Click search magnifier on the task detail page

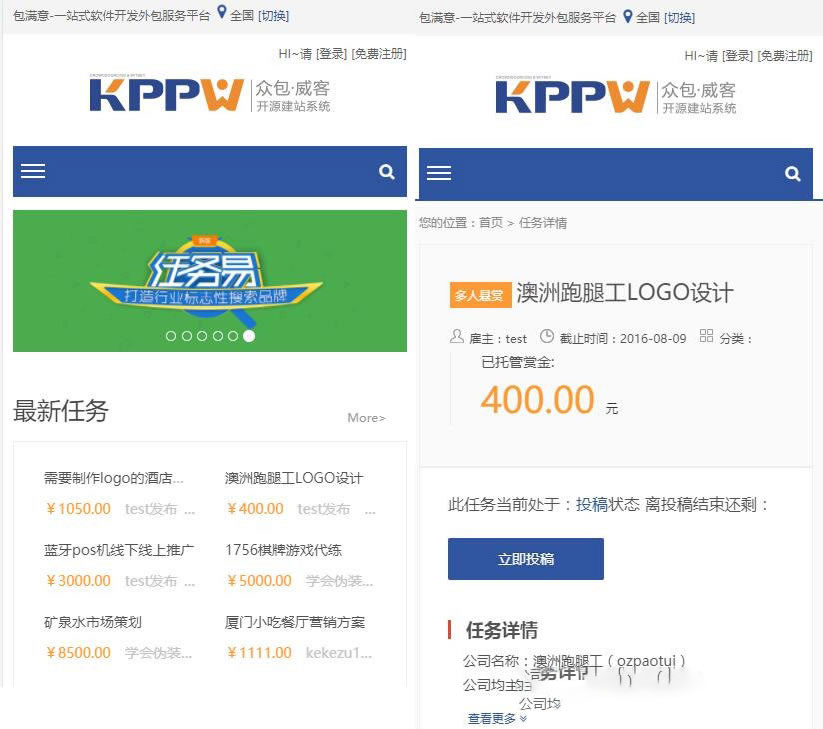(x=793, y=174)
